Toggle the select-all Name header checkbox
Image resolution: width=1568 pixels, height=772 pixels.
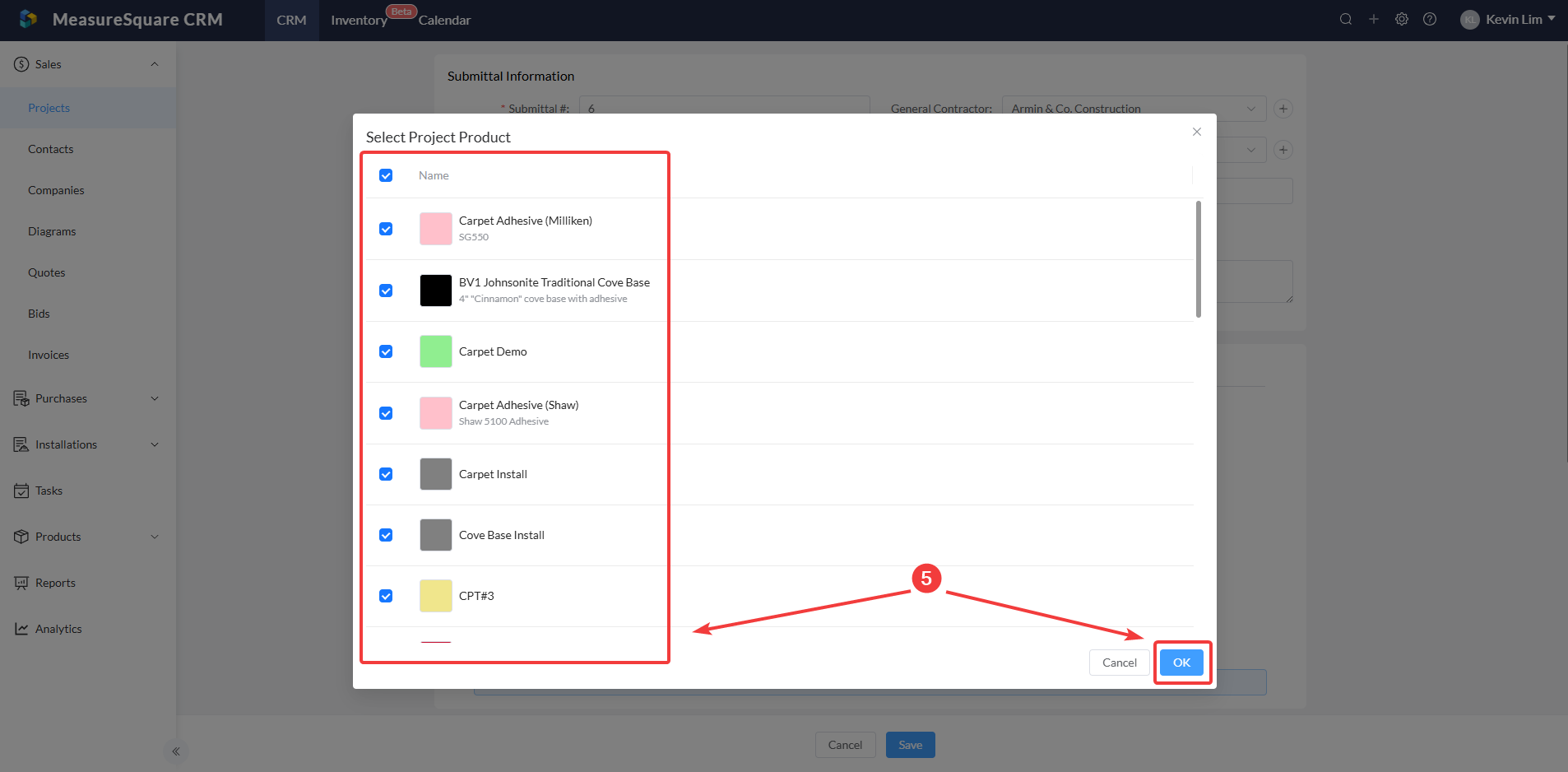click(386, 175)
